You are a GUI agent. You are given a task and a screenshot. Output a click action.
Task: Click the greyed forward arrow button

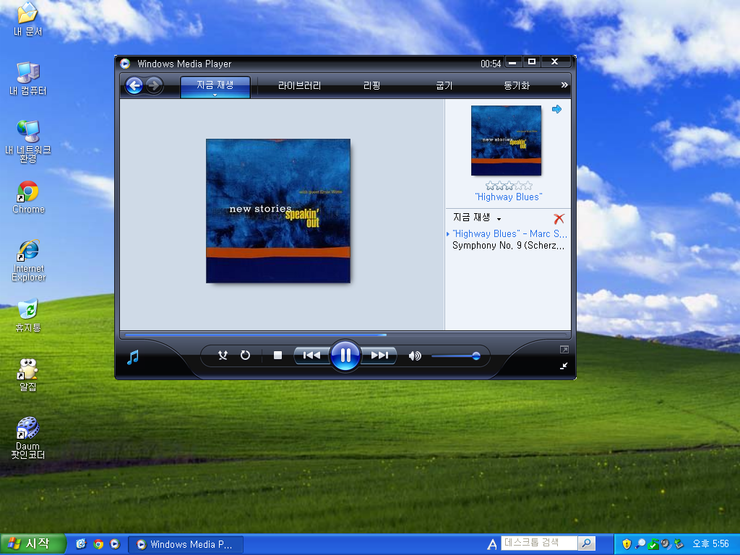(x=154, y=85)
